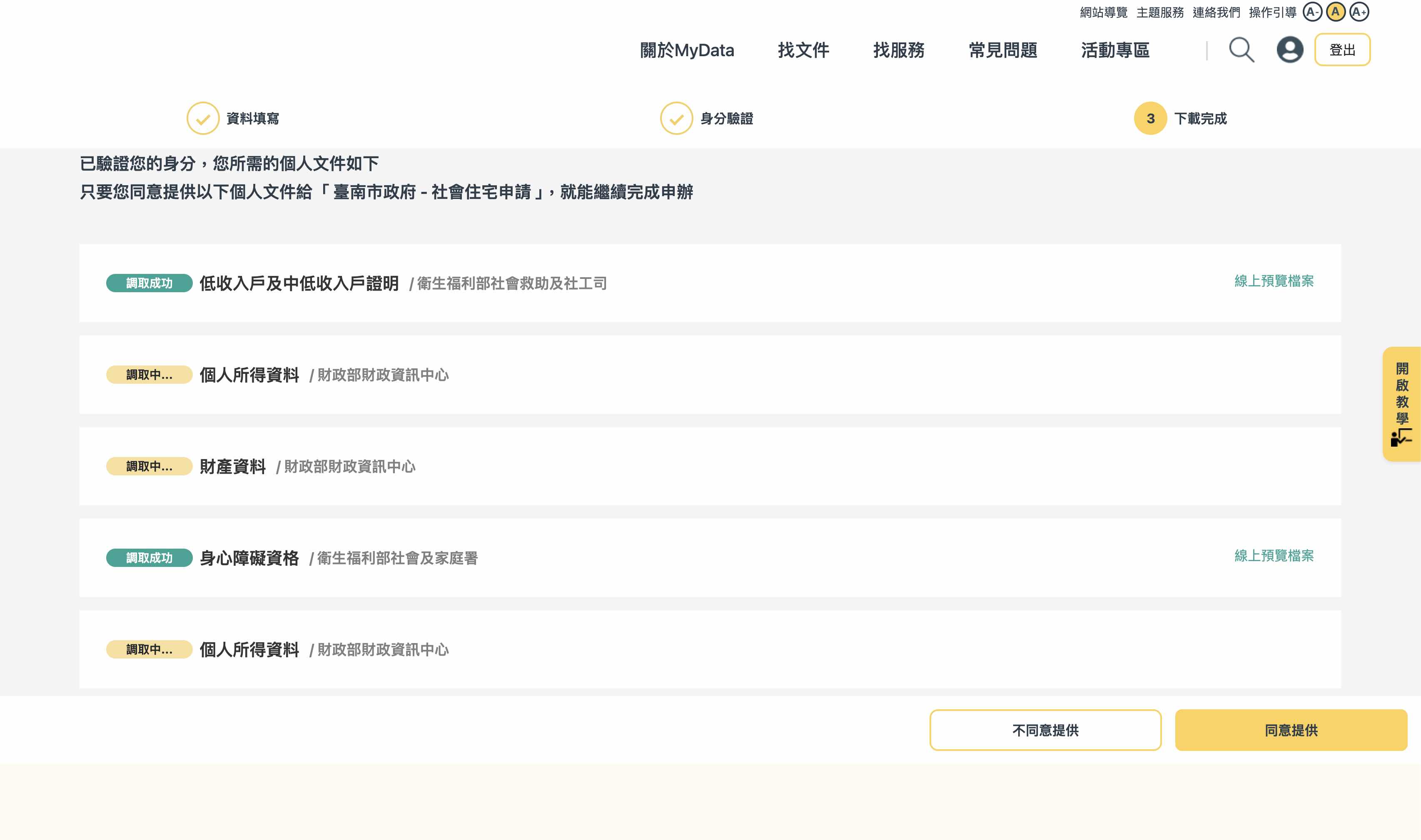Click the 資料填寫 step checkmark icon
The height and width of the screenshot is (840, 1421).
coord(203,118)
